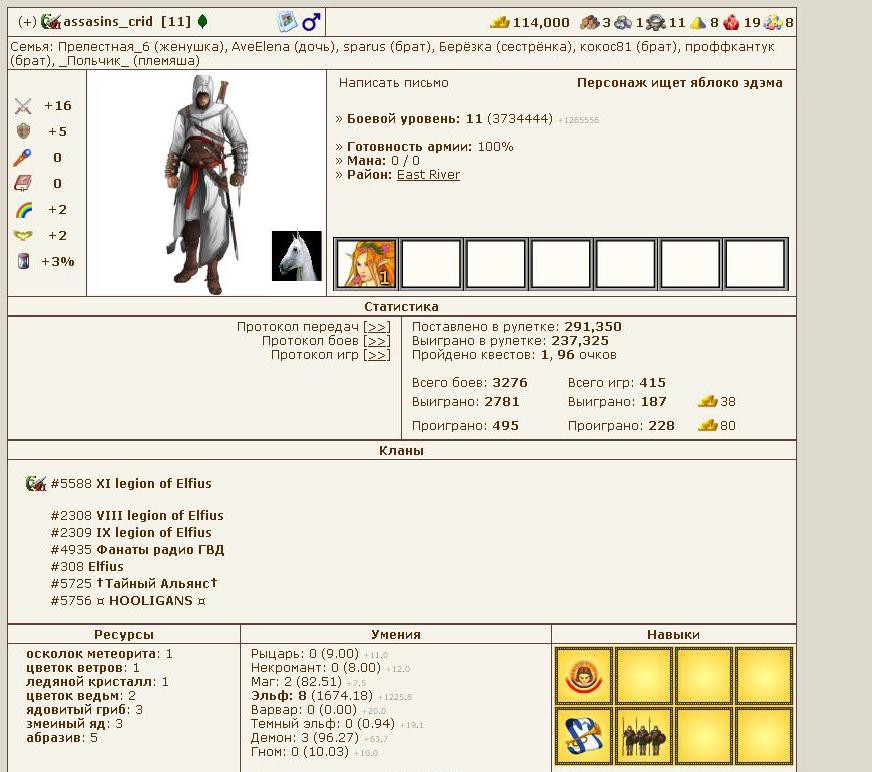Image resolution: width=872 pixels, height=772 pixels.
Task: Click Берёзка family member name
Action: tap(463, 47)
